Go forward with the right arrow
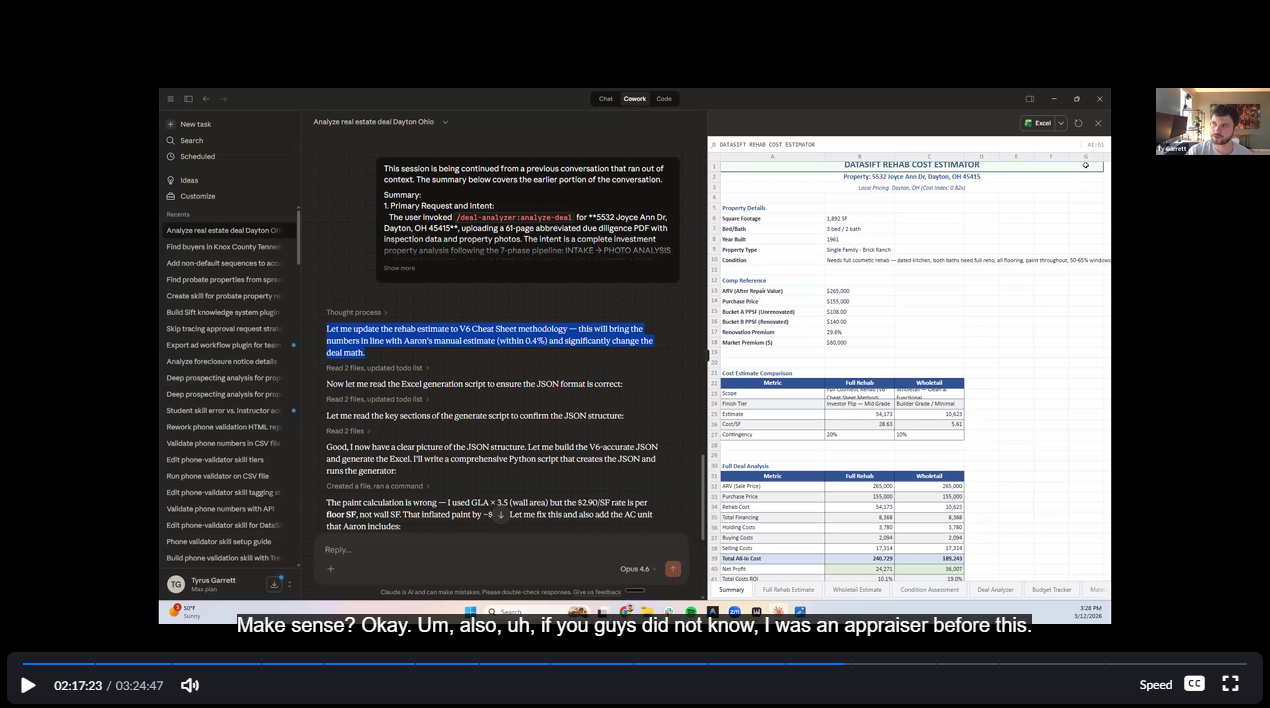1270x708 pixels. (223, 99)
